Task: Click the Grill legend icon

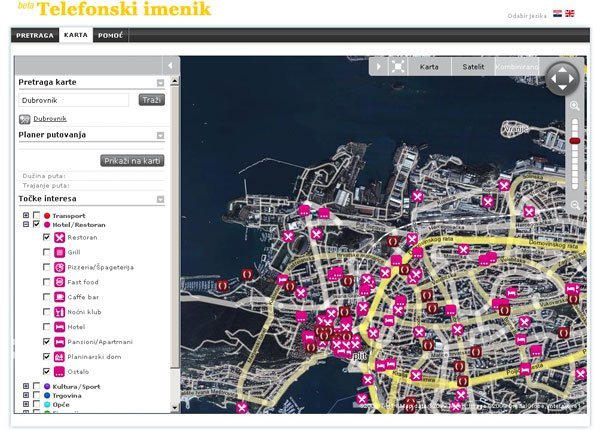Action: pyautogui.click(x=59, y=252)
